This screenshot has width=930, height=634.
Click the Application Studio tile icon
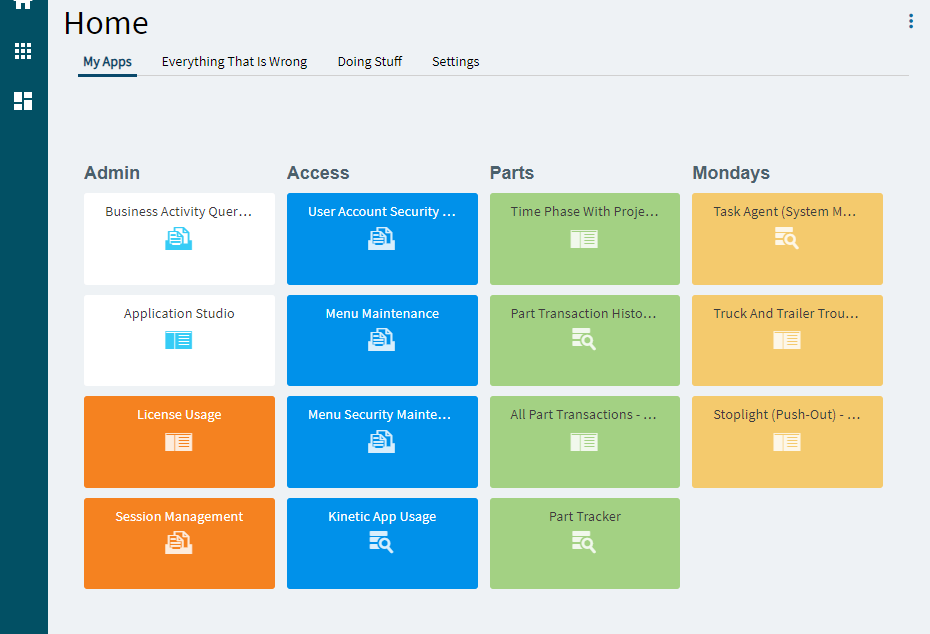179,340
